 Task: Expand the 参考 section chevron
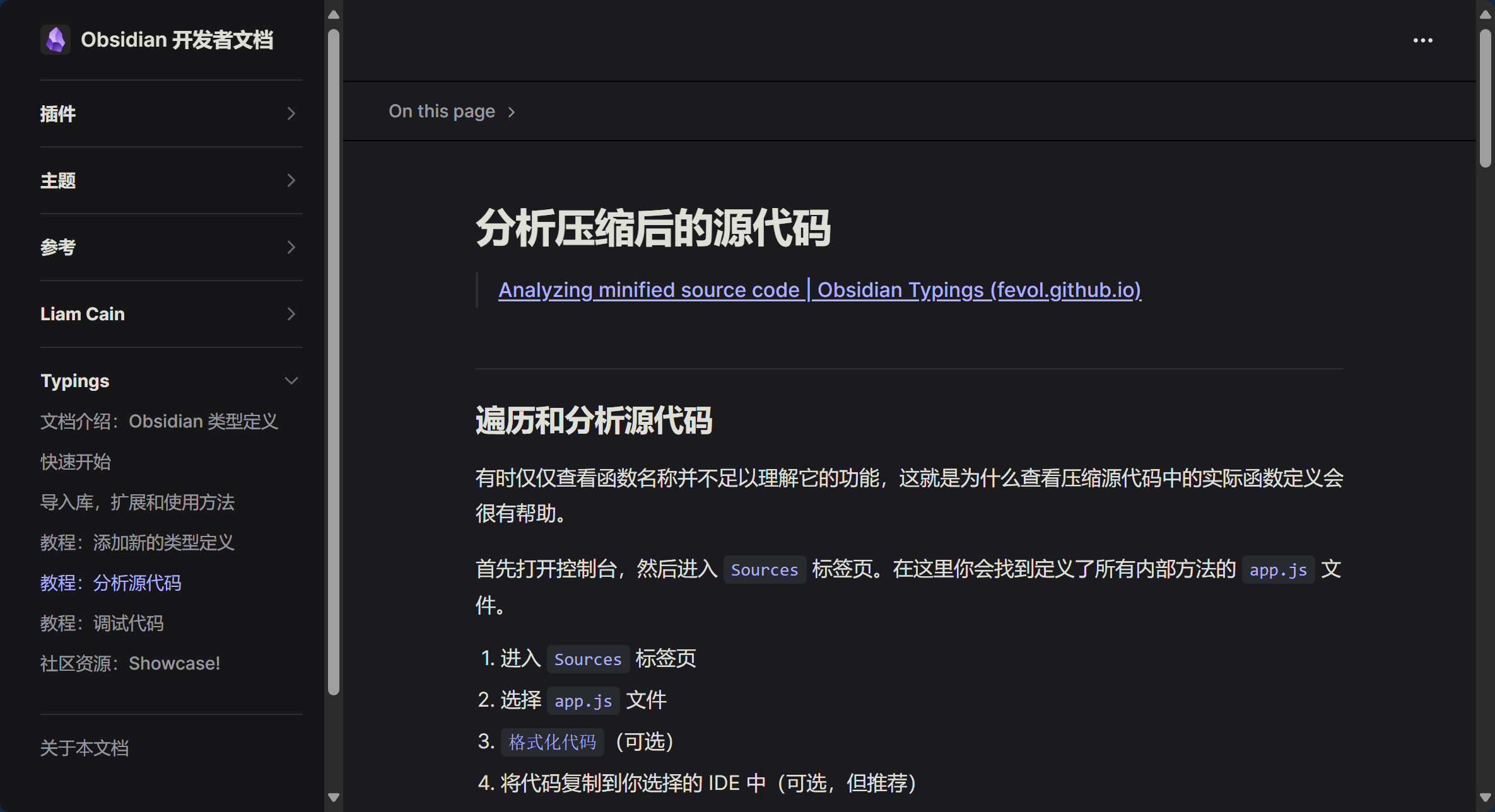[291, 247]
